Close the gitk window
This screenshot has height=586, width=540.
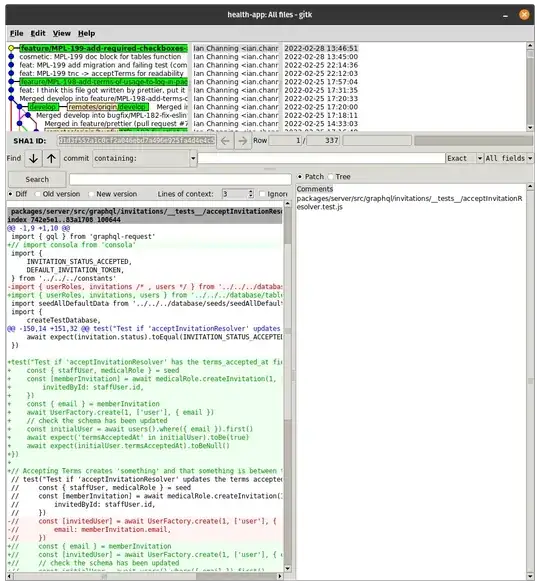[524, 15]
